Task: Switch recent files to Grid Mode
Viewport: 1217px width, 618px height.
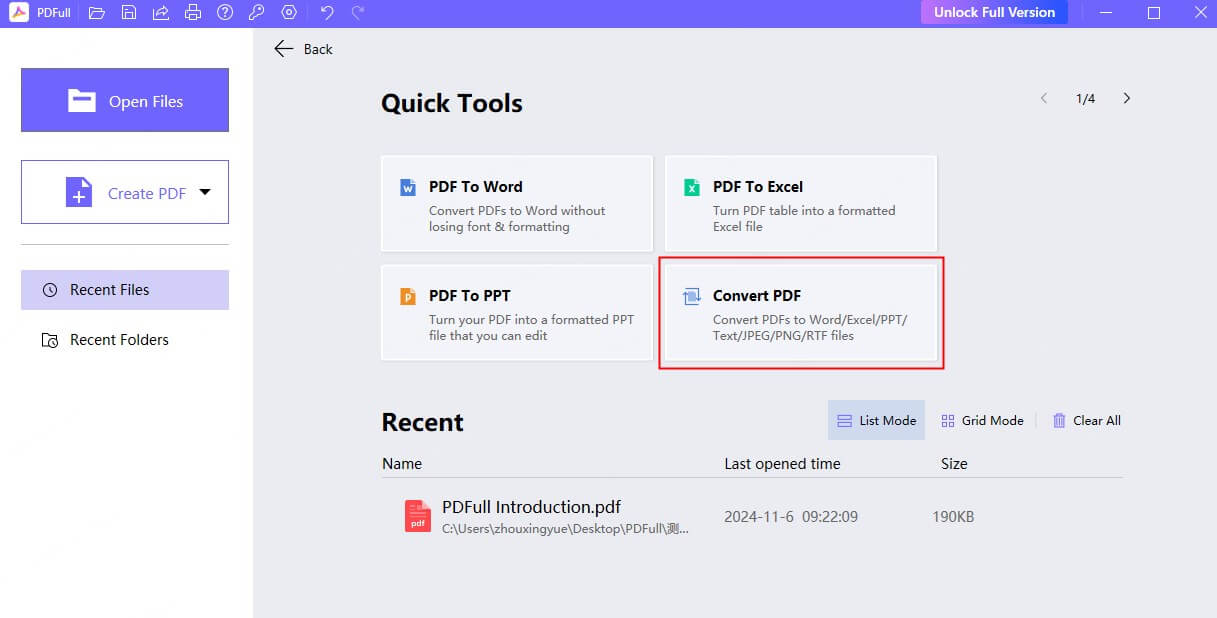Action: click(x=981, y=420)
